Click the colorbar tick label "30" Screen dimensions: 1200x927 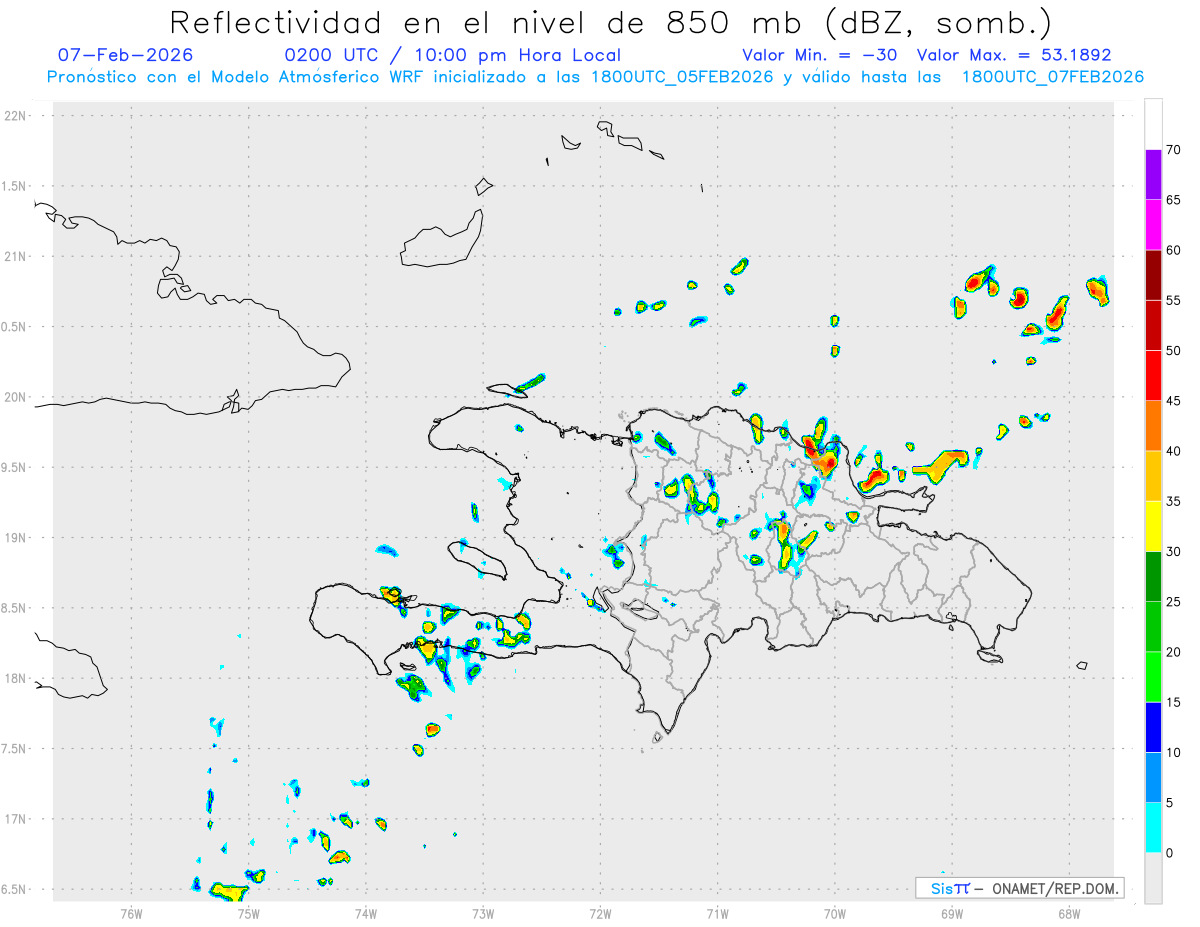[x=1174, y=552]
